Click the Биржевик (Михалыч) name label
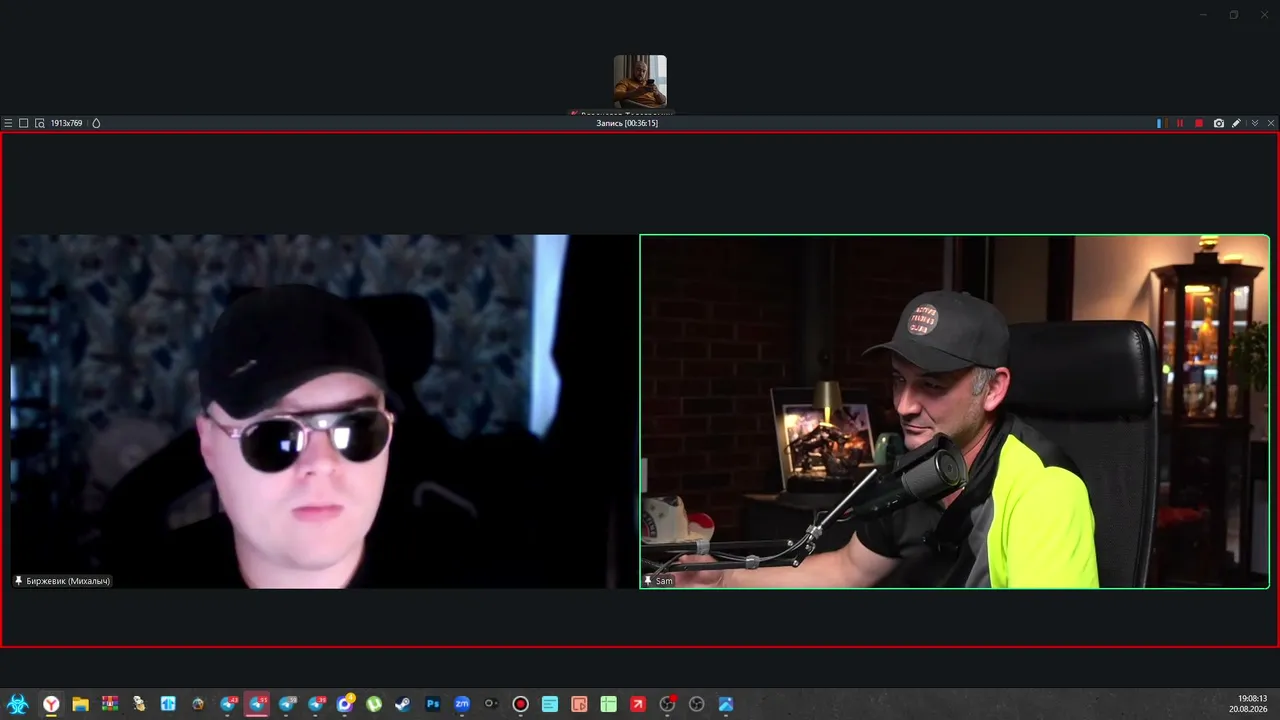Image resolution: width=1280 pixels, height=720 pixels. pos(62,581)
